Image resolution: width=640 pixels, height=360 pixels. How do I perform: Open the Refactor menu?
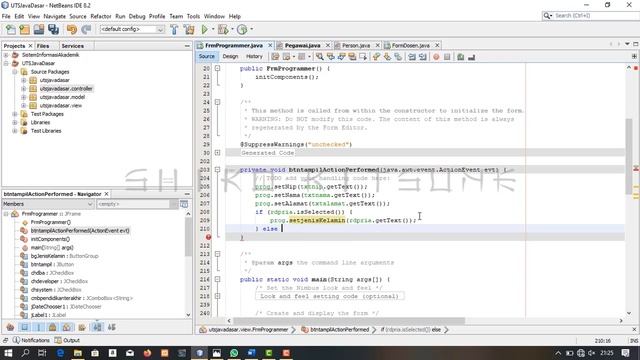[x=101, y=16]
